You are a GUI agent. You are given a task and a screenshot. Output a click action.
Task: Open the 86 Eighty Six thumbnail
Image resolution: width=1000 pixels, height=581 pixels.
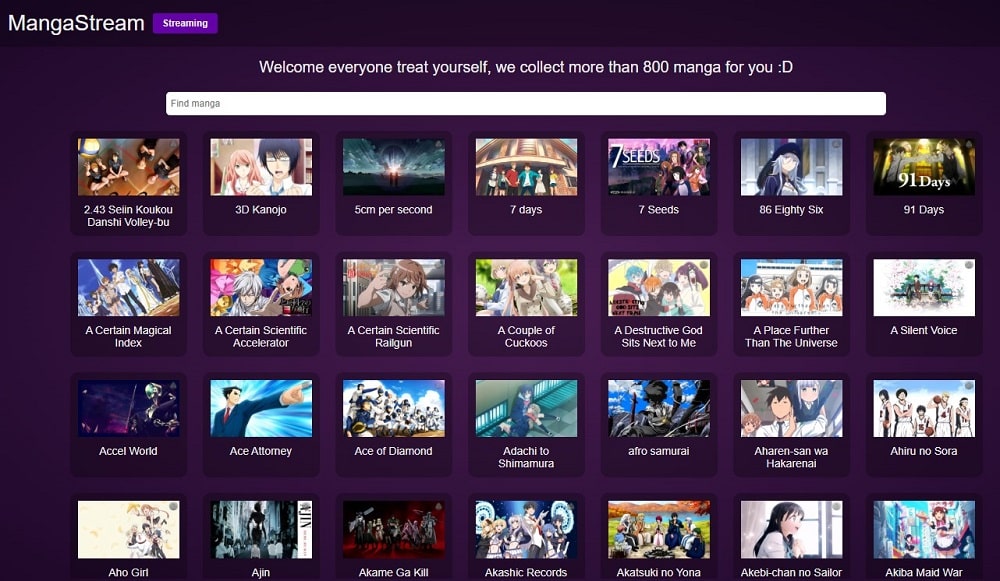point(791,167)
